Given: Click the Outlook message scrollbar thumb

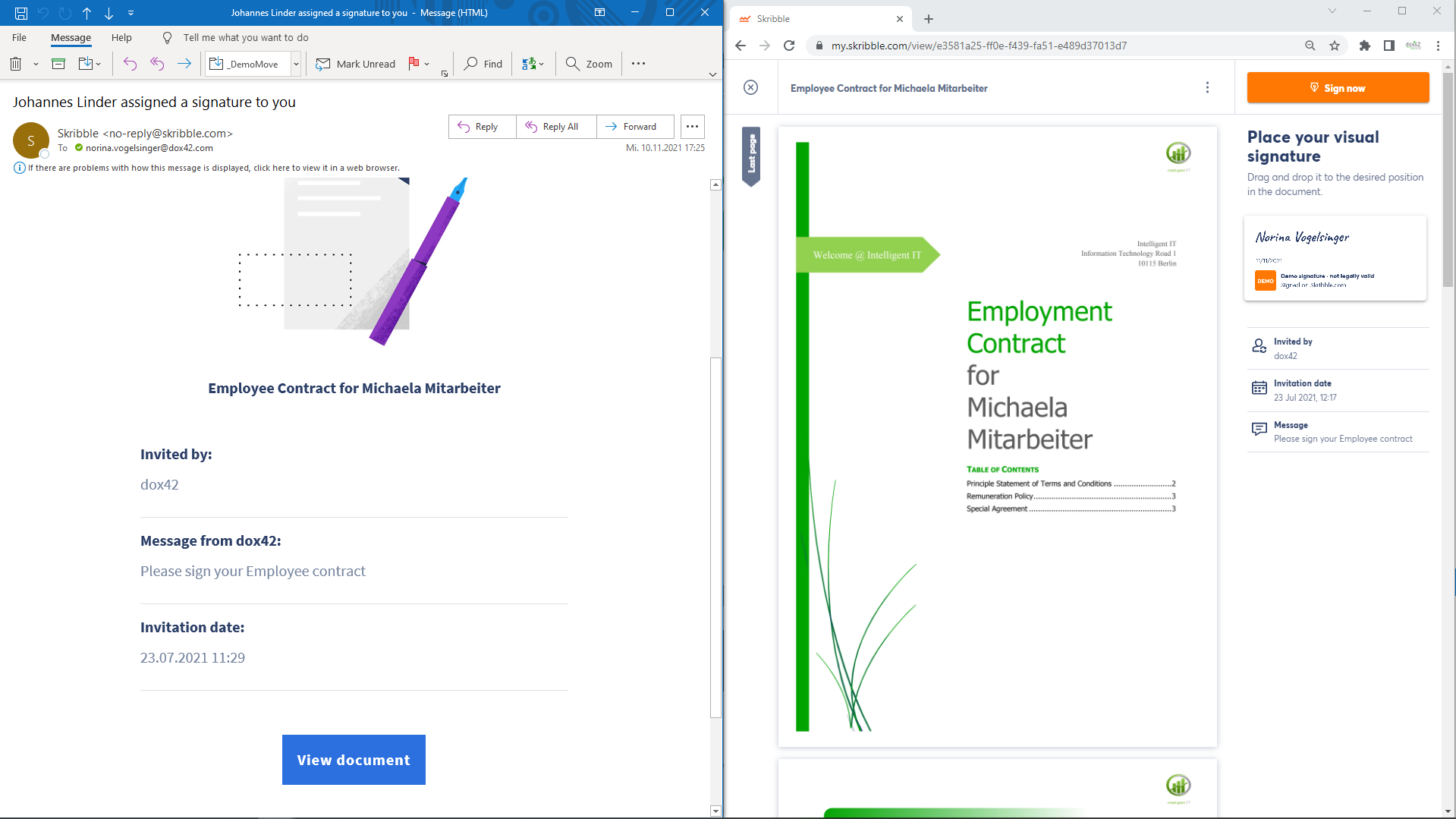Looking at the screenshot, I should 715,537.
